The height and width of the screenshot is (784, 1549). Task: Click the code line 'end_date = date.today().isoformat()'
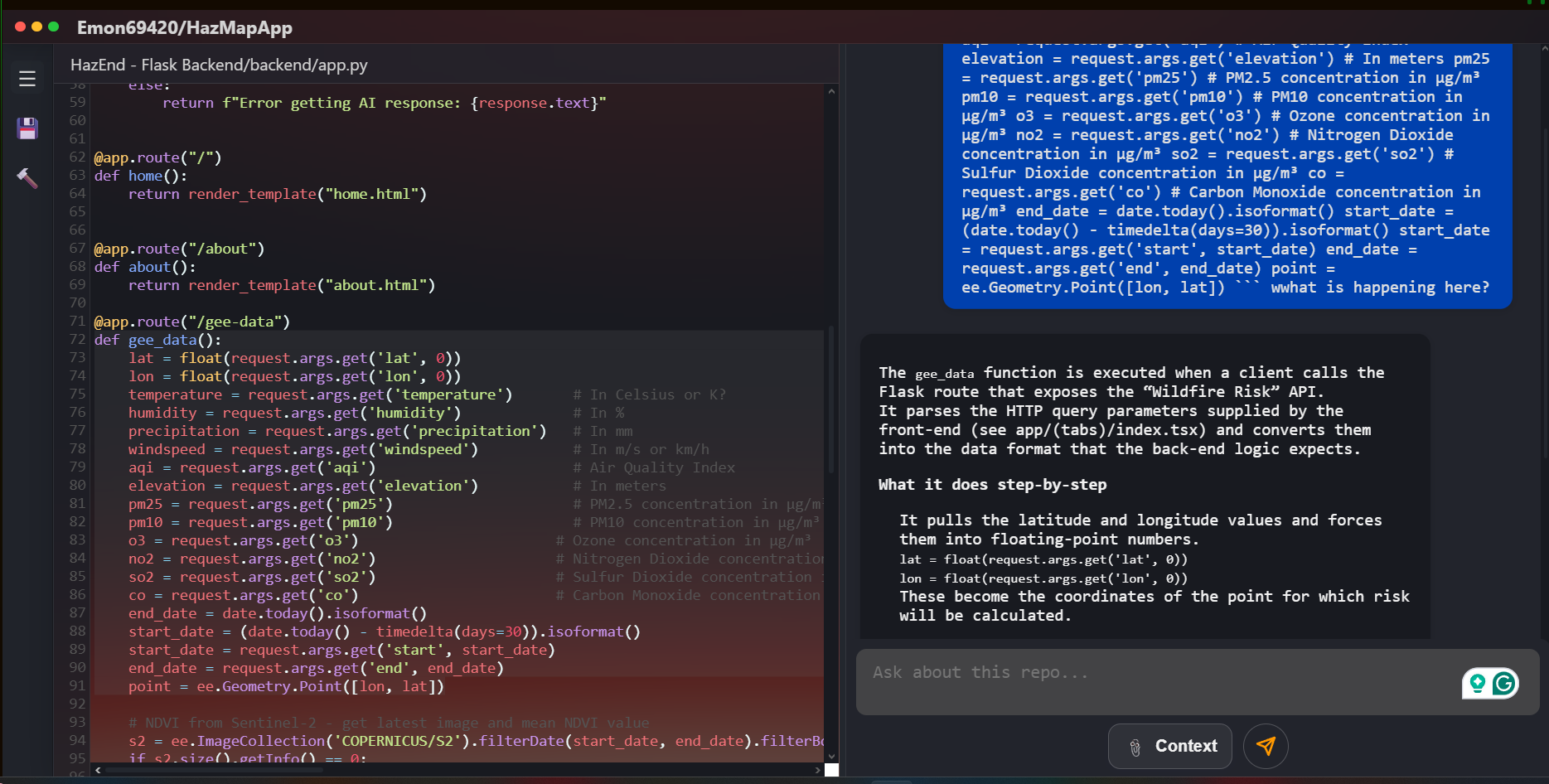(x=278, y=613)
